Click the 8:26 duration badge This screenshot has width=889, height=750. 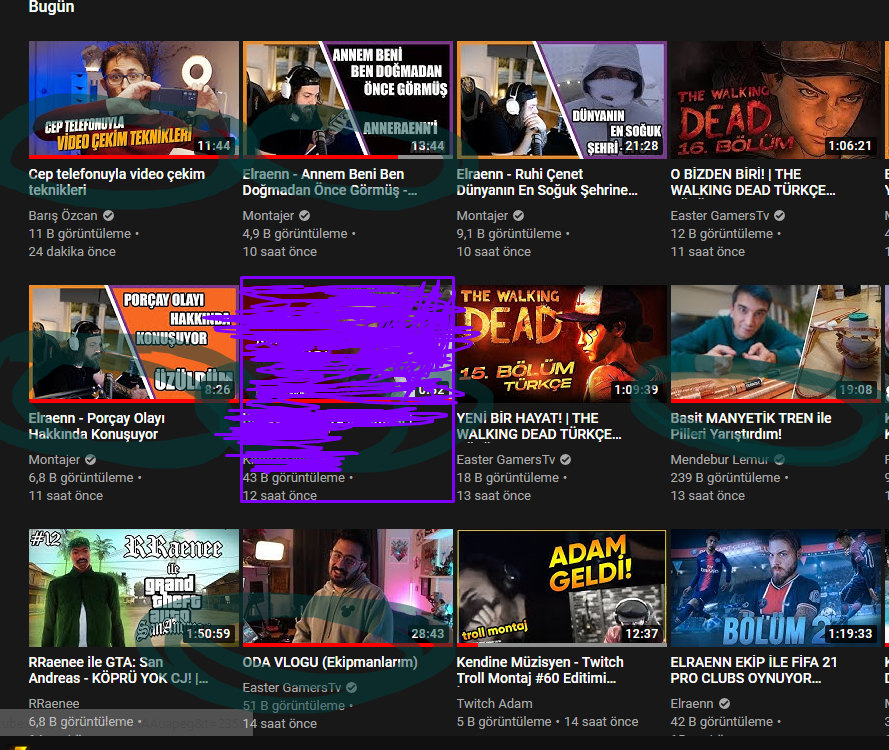click(x=218, y=389)
